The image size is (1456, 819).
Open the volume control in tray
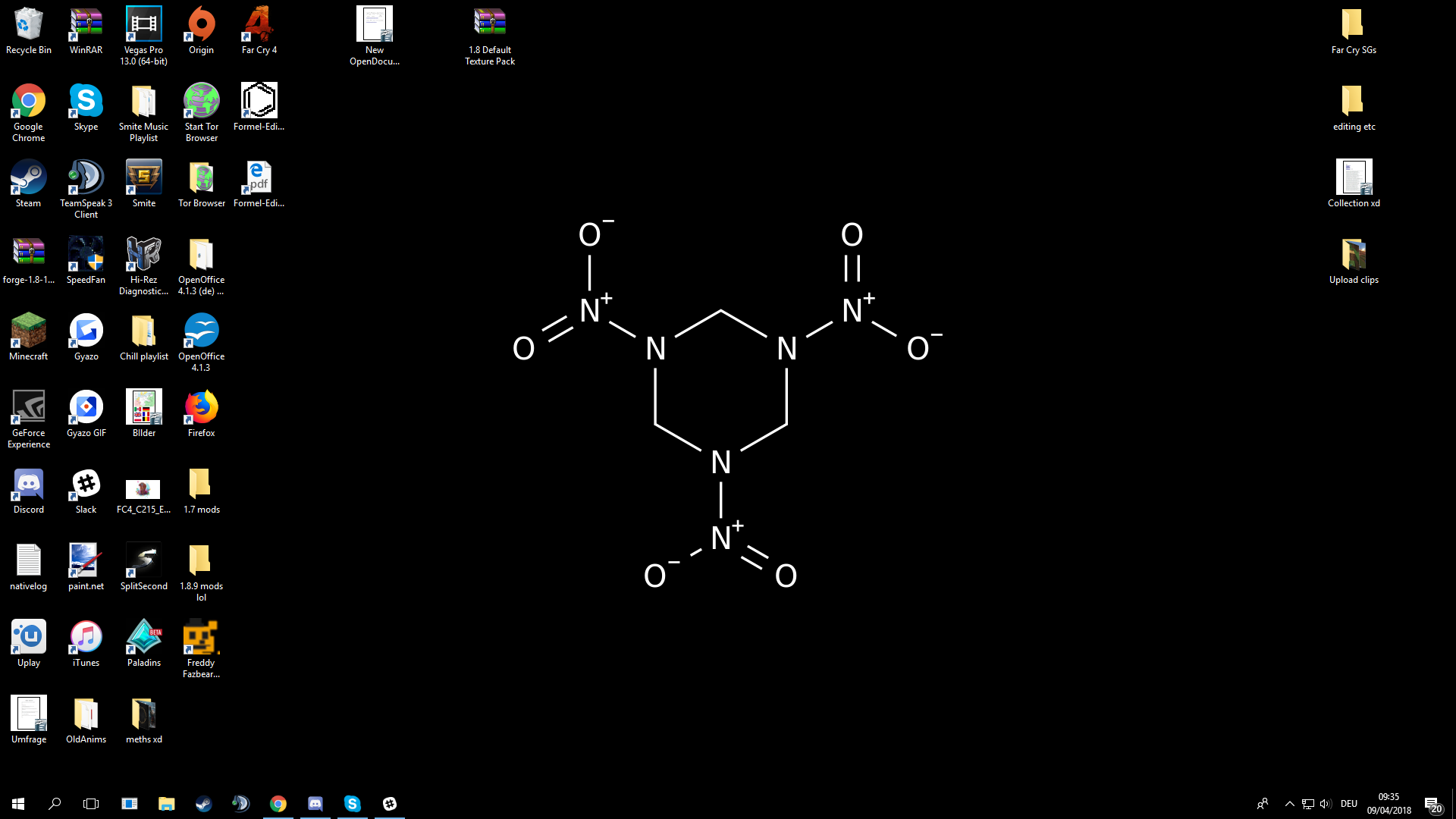(1326, 804)
